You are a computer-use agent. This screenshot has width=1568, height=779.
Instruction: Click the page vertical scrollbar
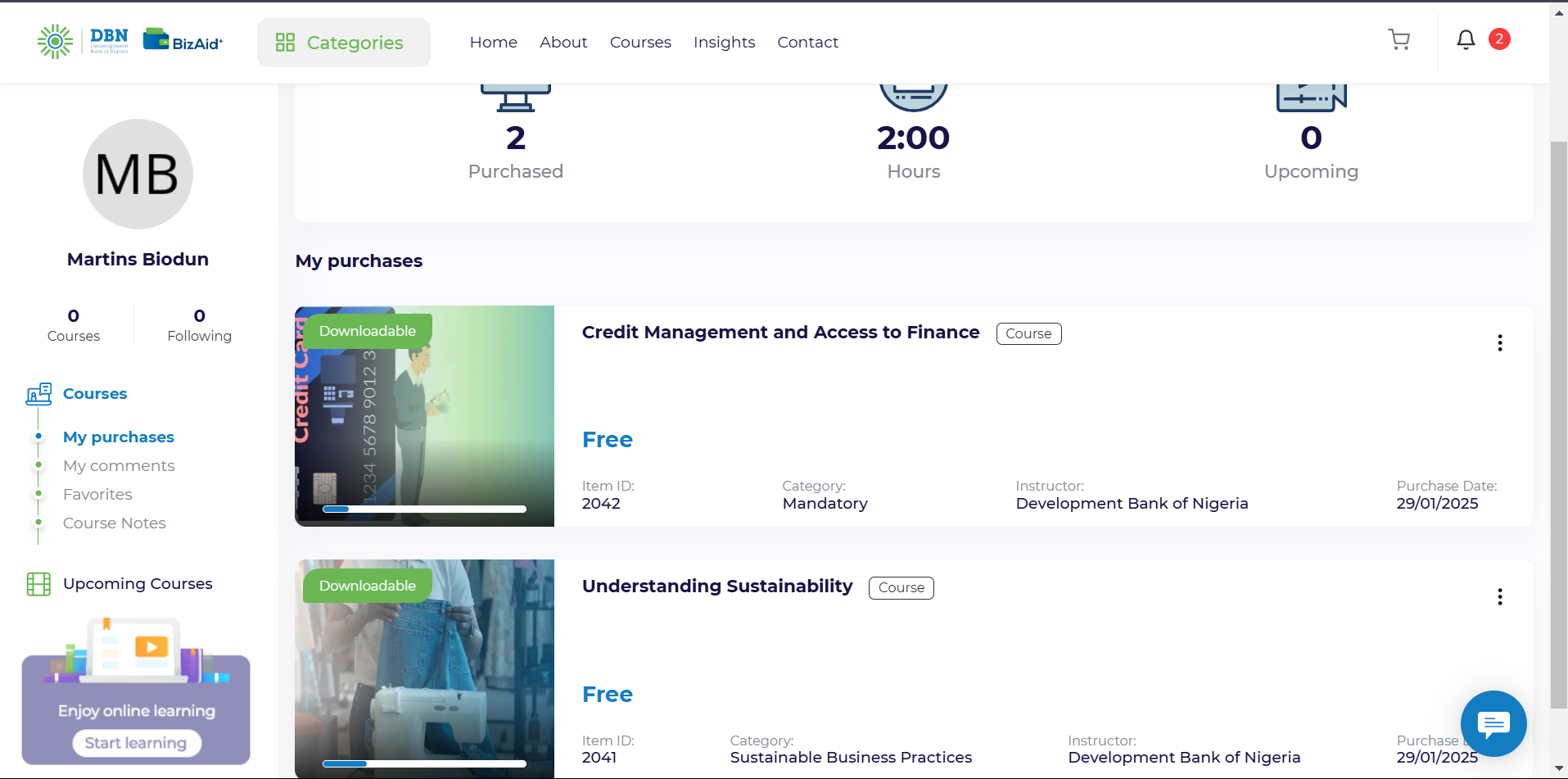click(x=1559, y=424)
